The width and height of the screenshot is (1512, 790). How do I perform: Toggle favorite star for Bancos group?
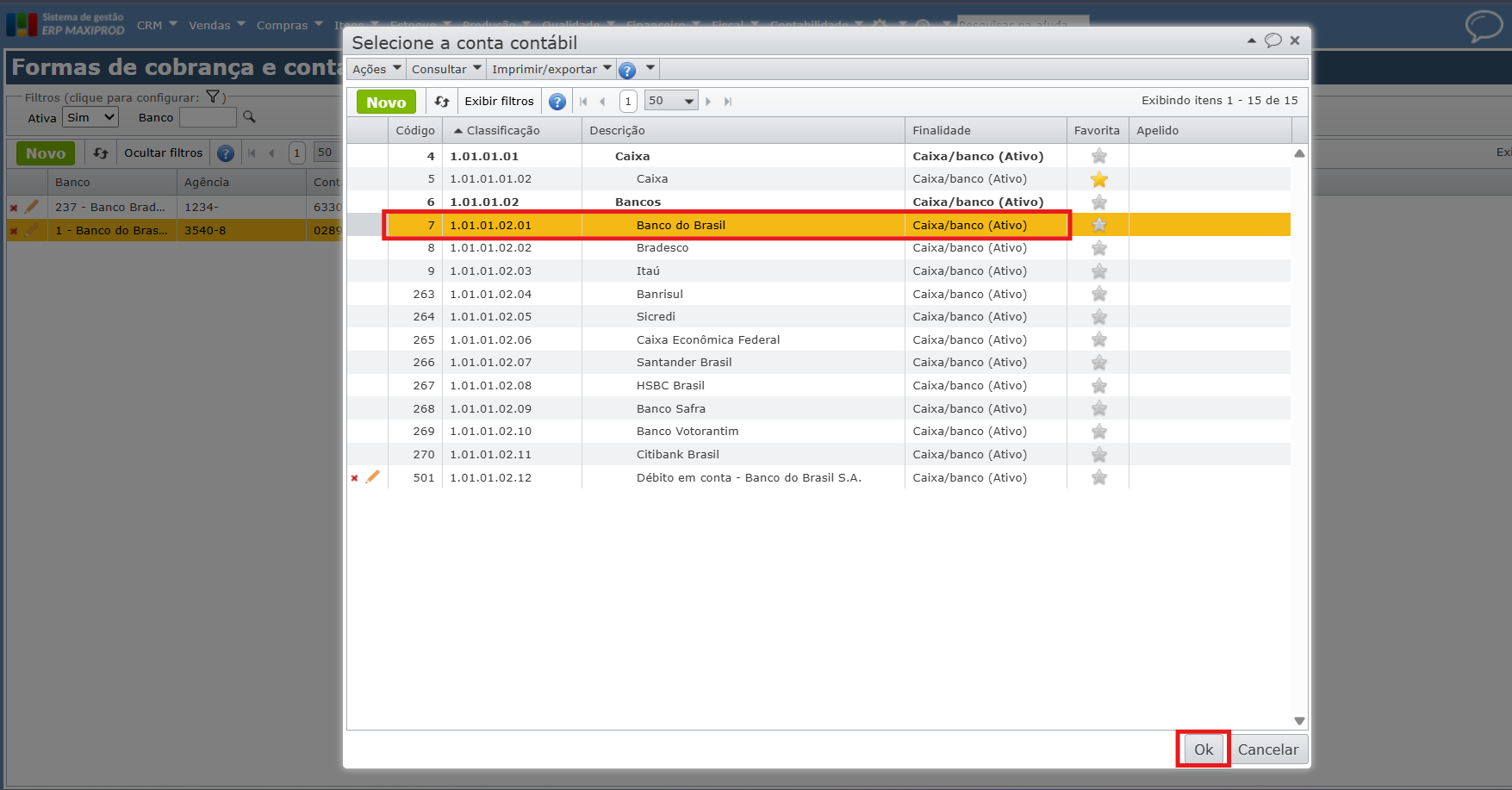(x=1098, y=202)
